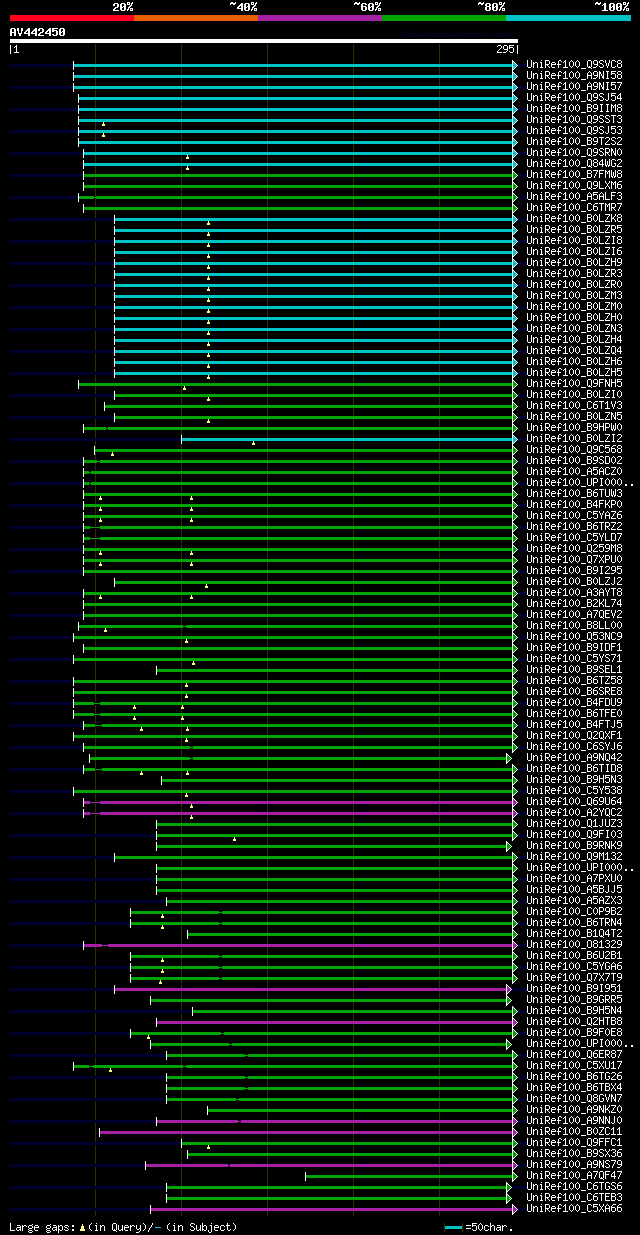Select the UniRef100_Q2HTB8 label
The width and height of the screenshot is (640, 1235).
(x=574, y=1021)
